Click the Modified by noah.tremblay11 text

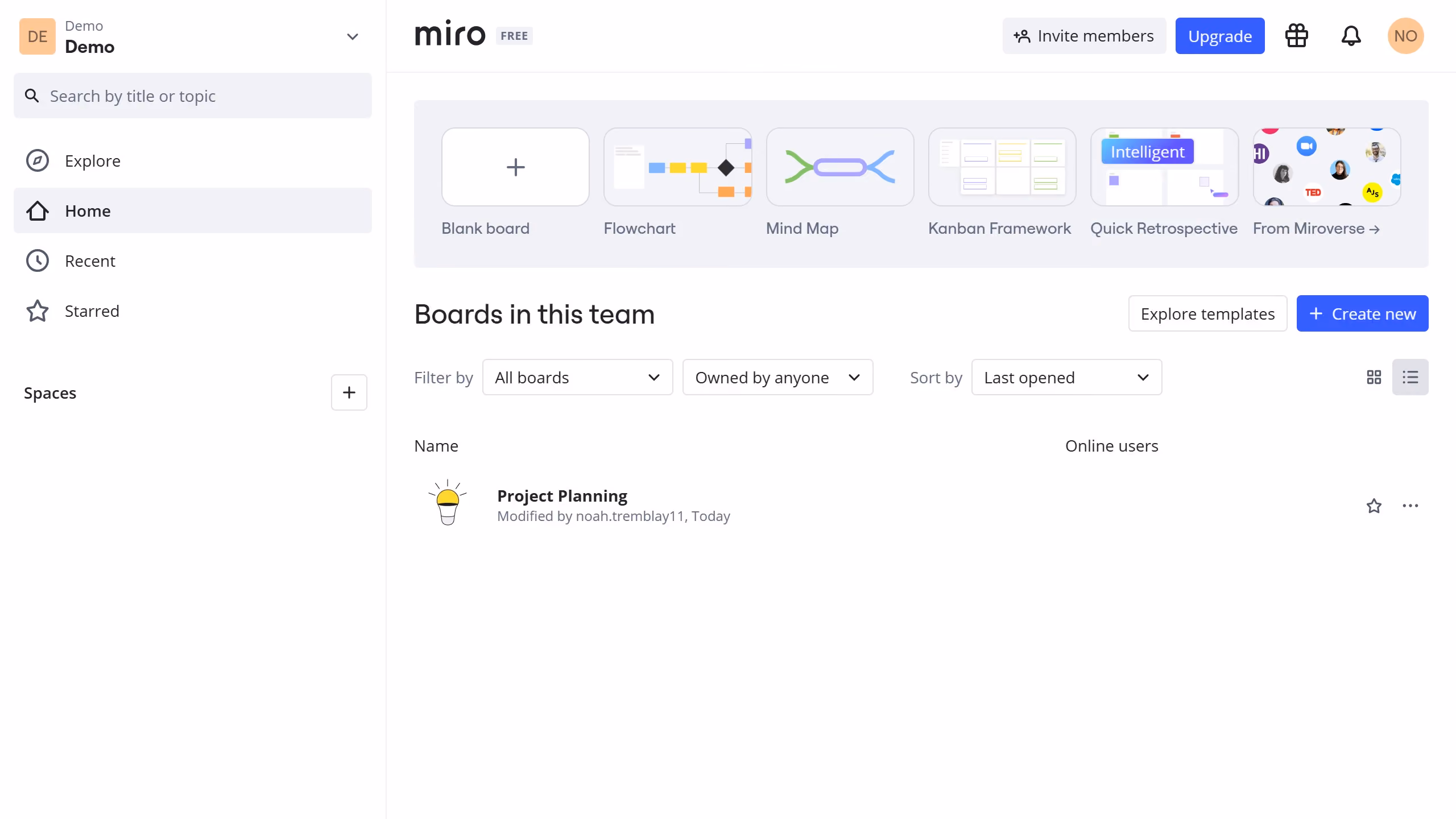pos(614,516)
